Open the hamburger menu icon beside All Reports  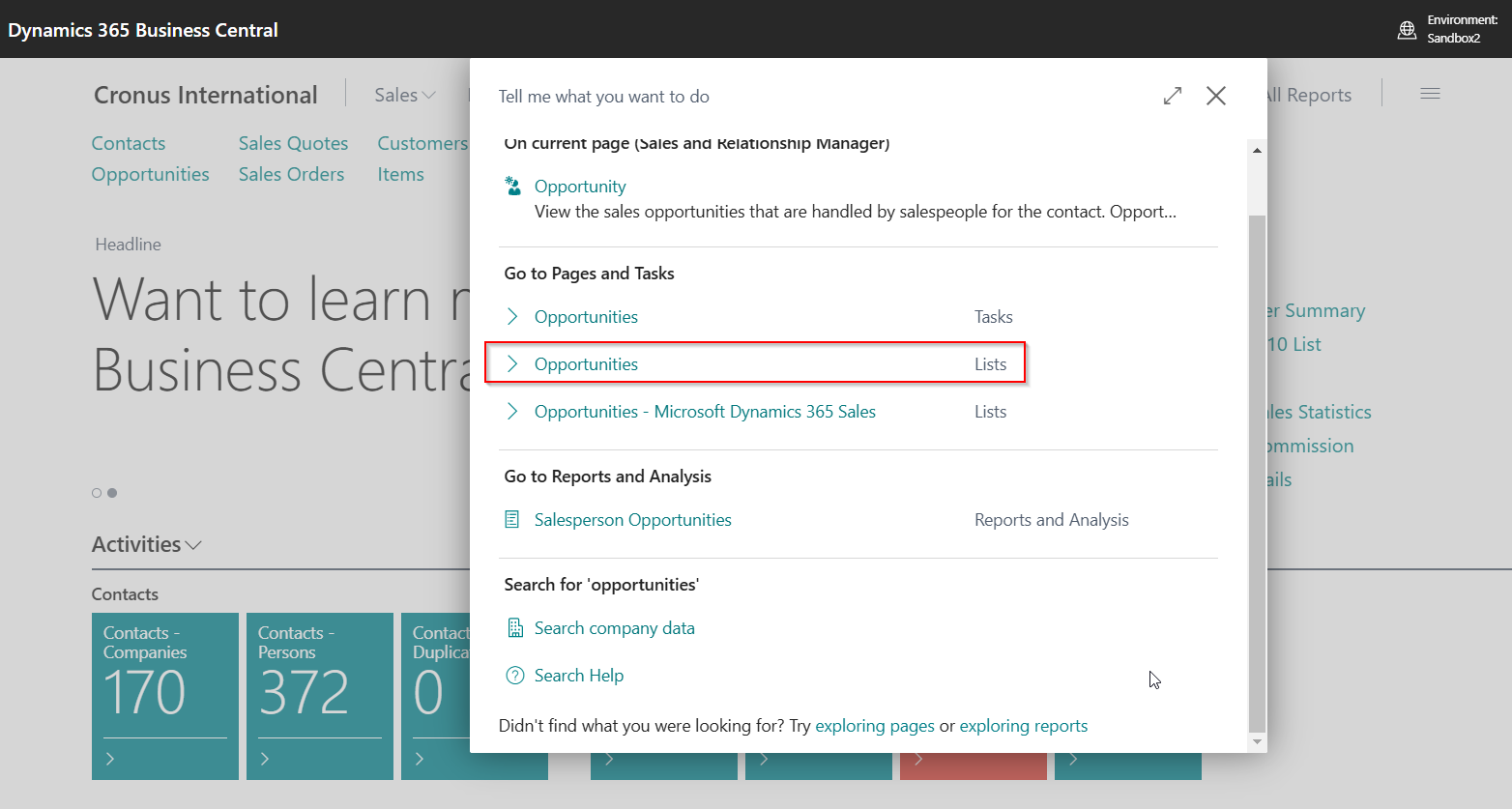pos(1431,94)
